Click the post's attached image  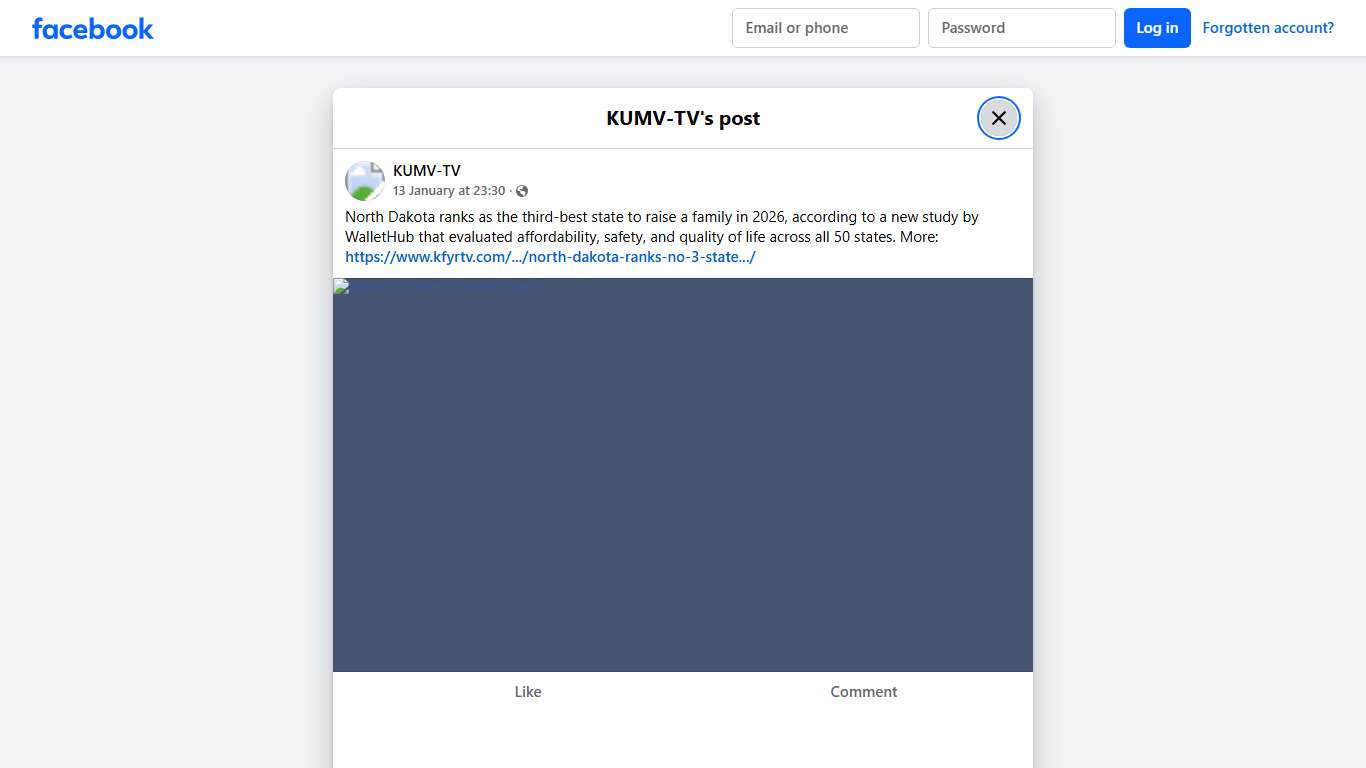[x=683, y=475]
